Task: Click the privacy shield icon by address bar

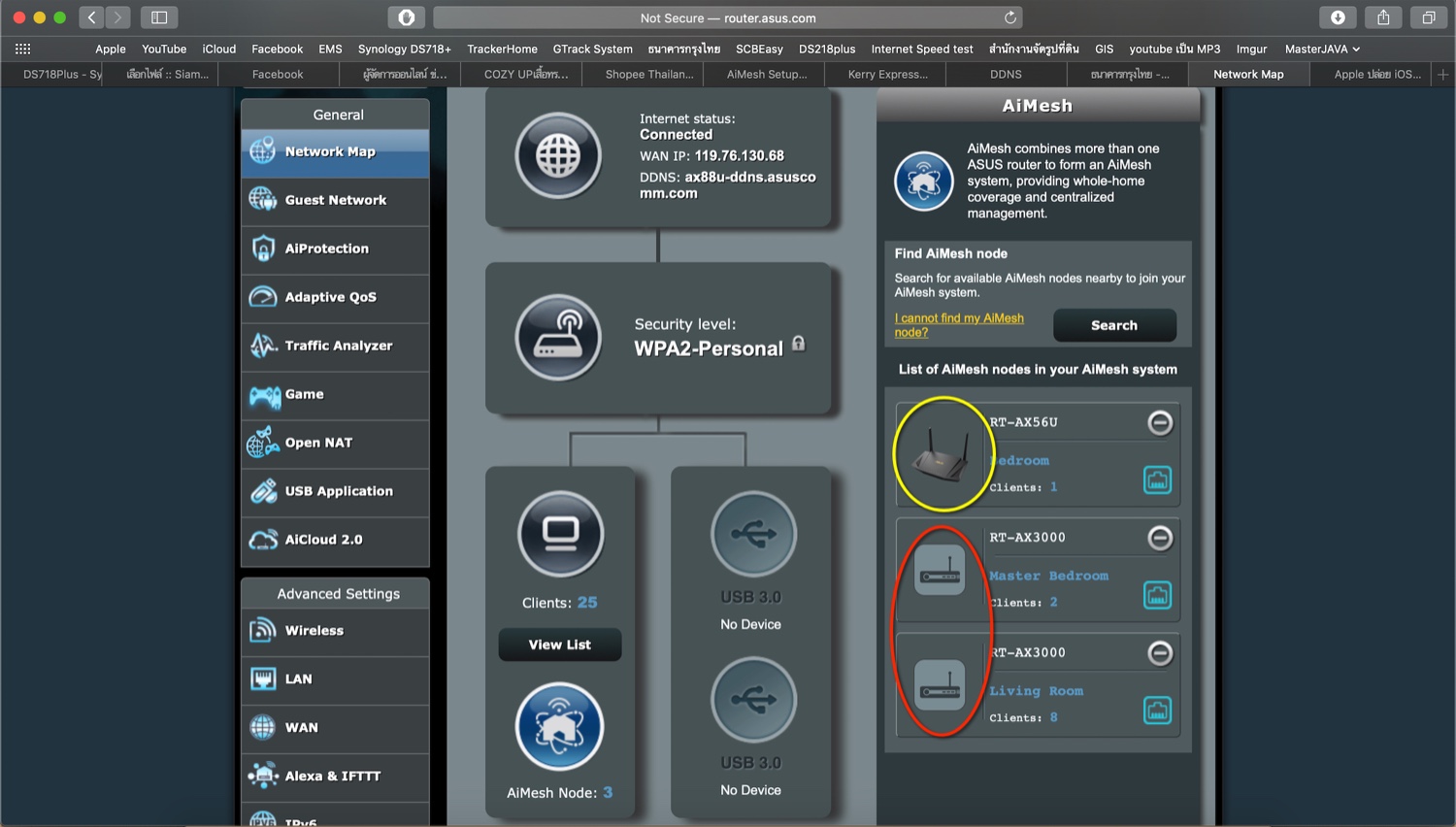Action: (x=406, y=17)
